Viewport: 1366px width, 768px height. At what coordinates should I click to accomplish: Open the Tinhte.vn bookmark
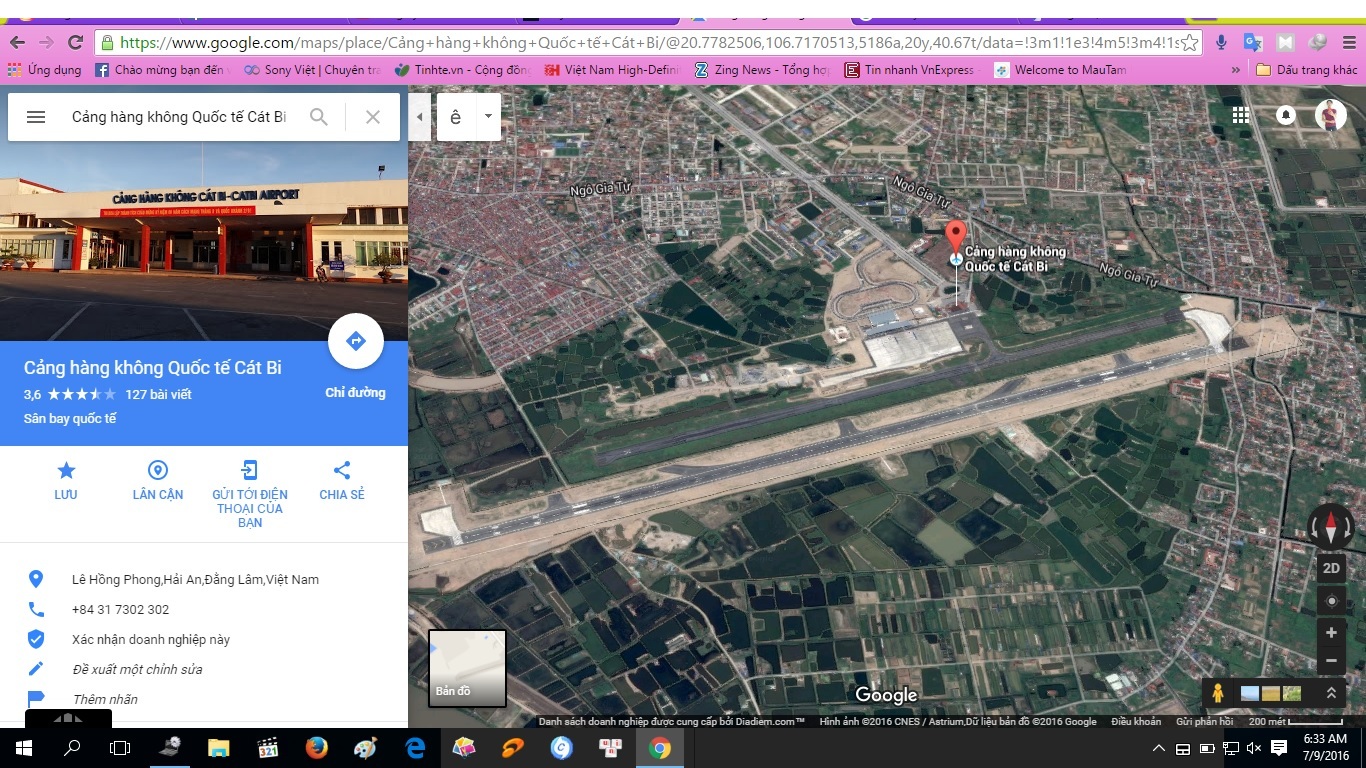[x=464, y=70]
